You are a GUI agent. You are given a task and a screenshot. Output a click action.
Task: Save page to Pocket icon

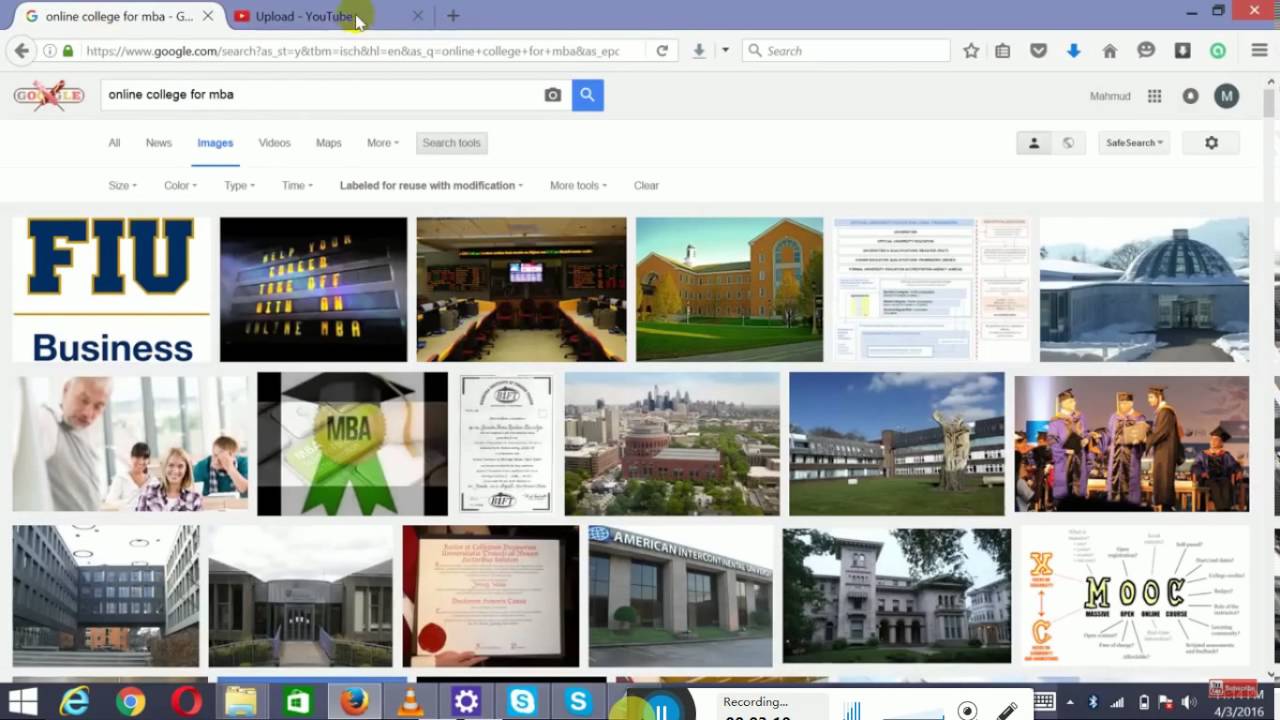1039,51
